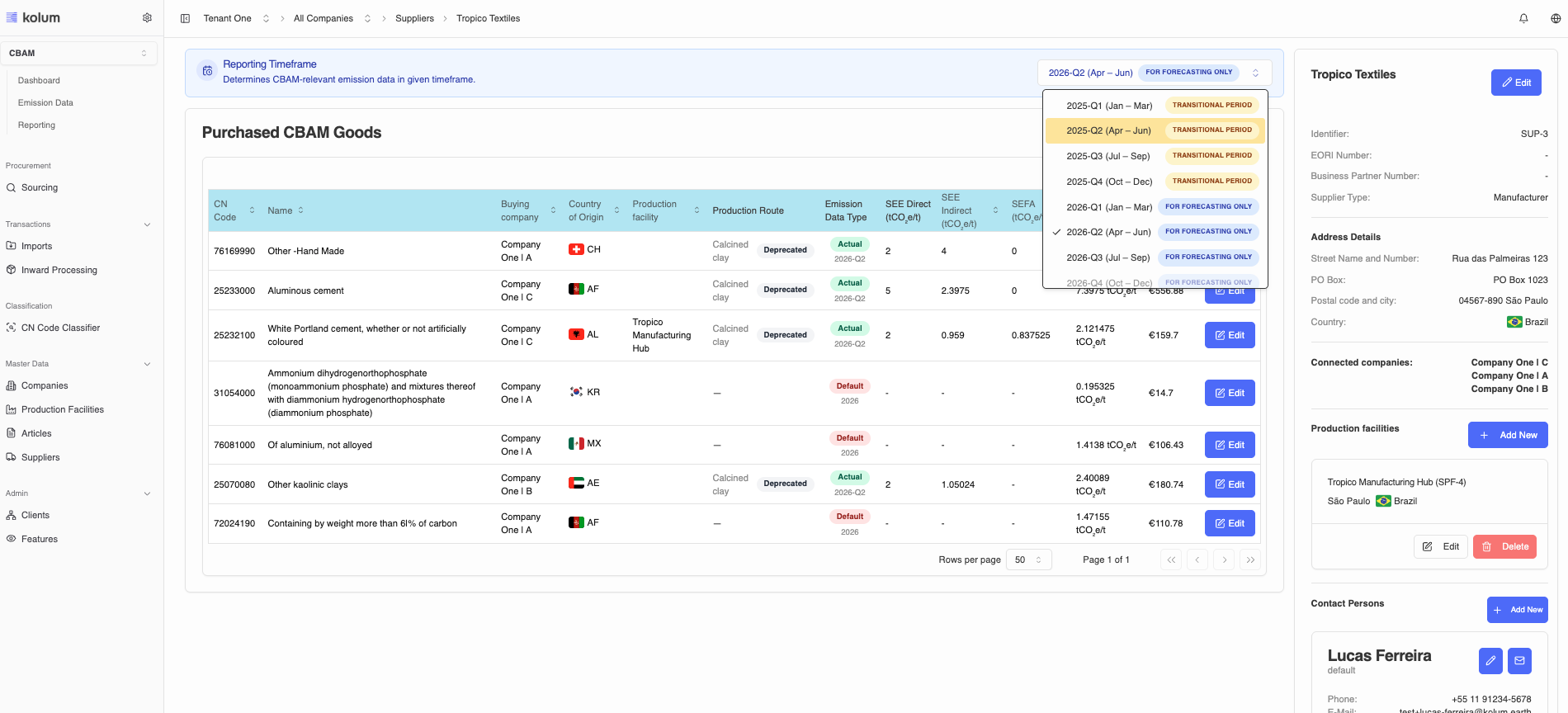Sort by CN Code column

tap(252, 210)
